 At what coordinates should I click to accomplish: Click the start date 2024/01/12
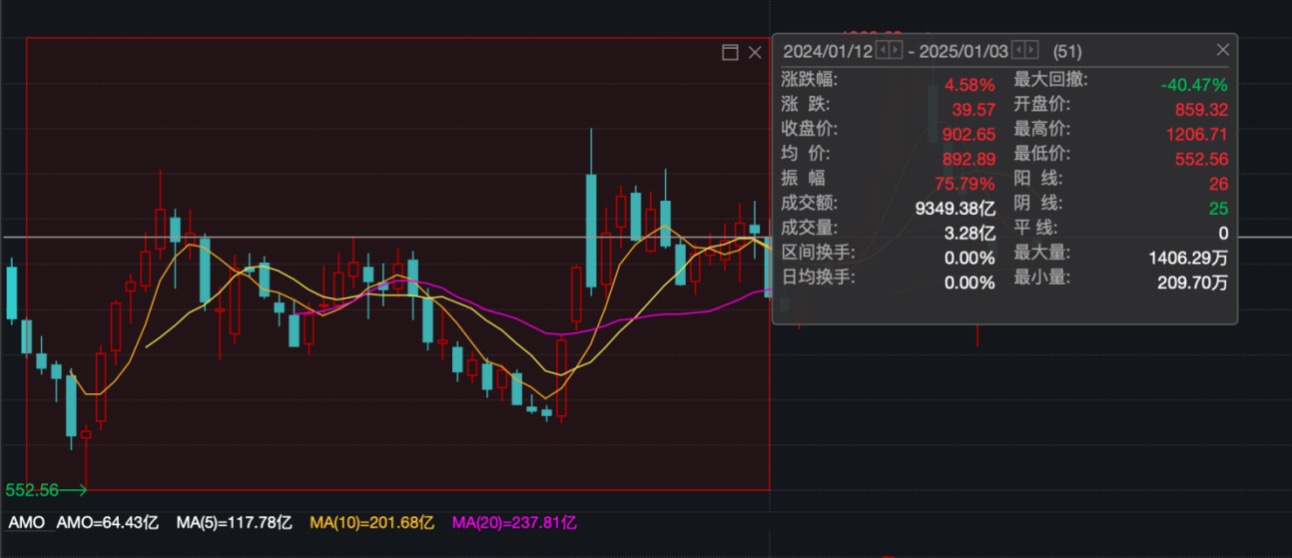[828, 51]
